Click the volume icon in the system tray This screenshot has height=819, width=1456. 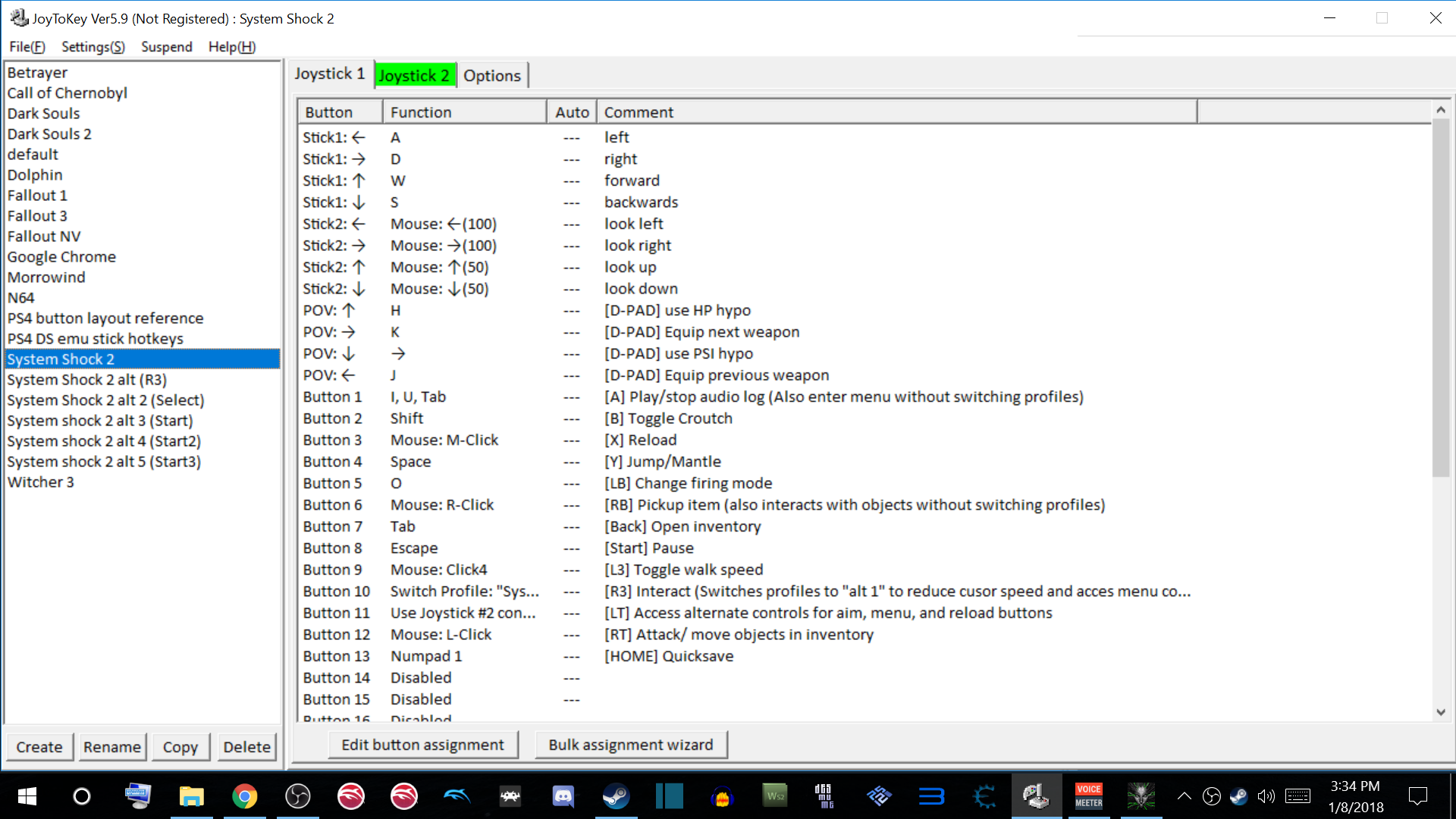click(1266, 796)
